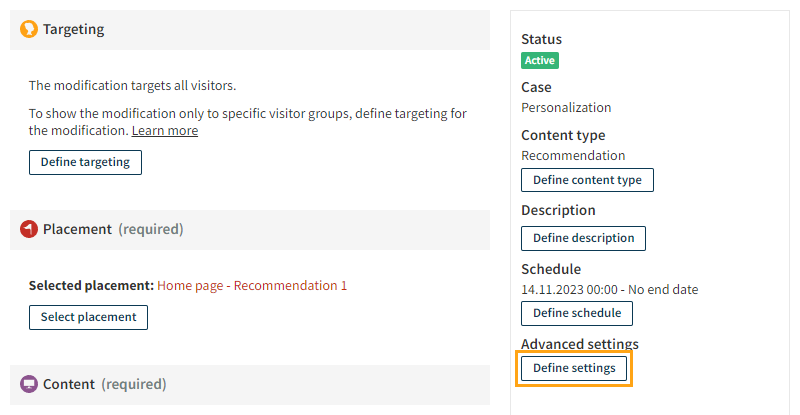Click the Define schedule button
Image resolution: width=800 pixels, height=415 pixels.
pos(576,313)
